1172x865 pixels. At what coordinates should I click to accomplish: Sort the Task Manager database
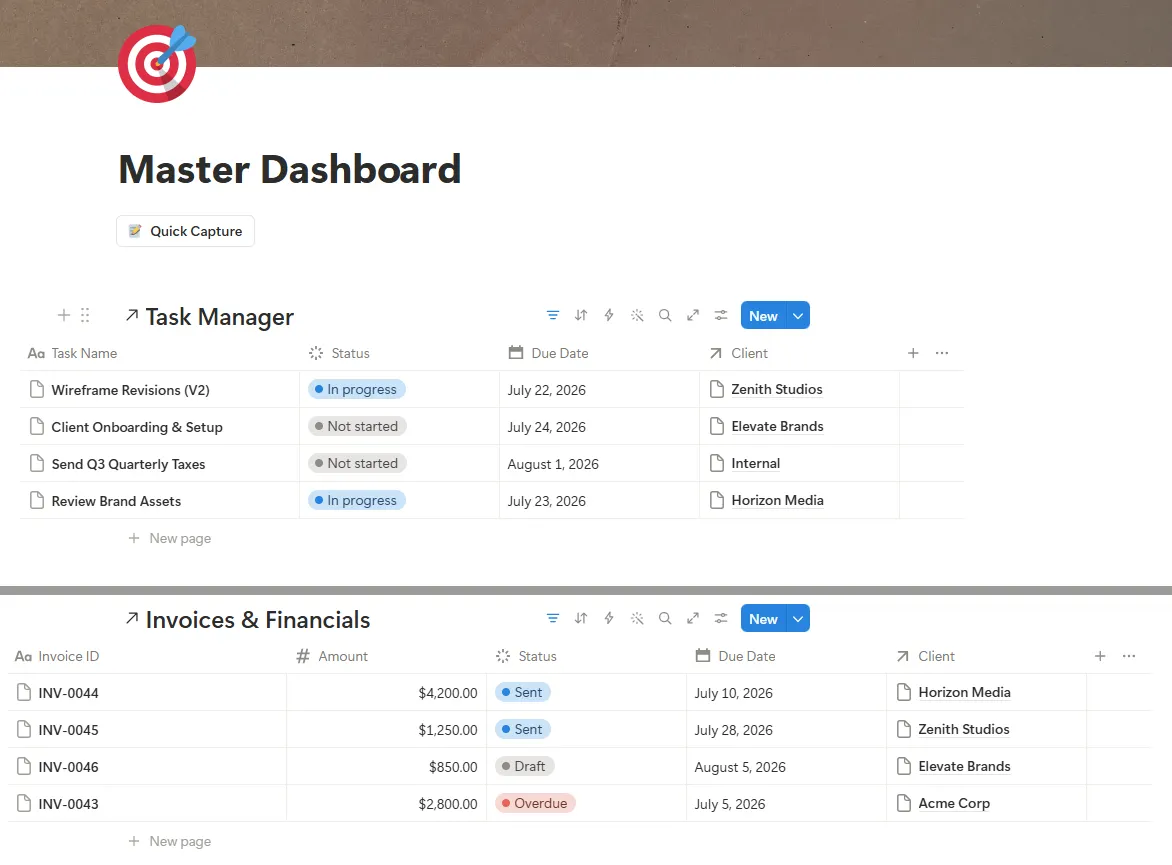click(581, 315)
